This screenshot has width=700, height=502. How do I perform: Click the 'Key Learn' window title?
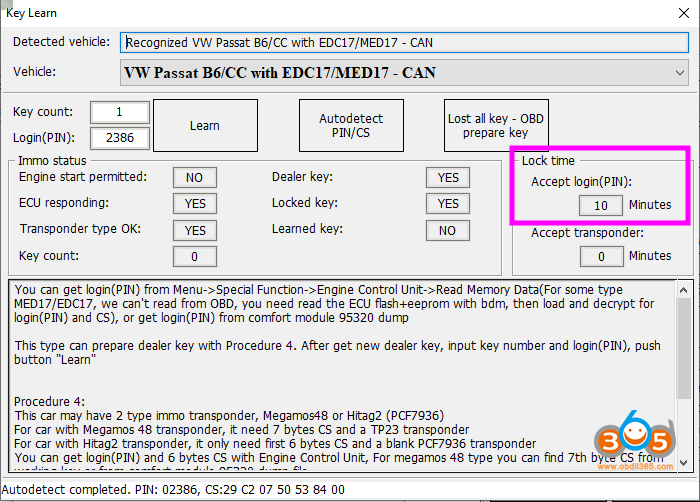click(31, 13)
